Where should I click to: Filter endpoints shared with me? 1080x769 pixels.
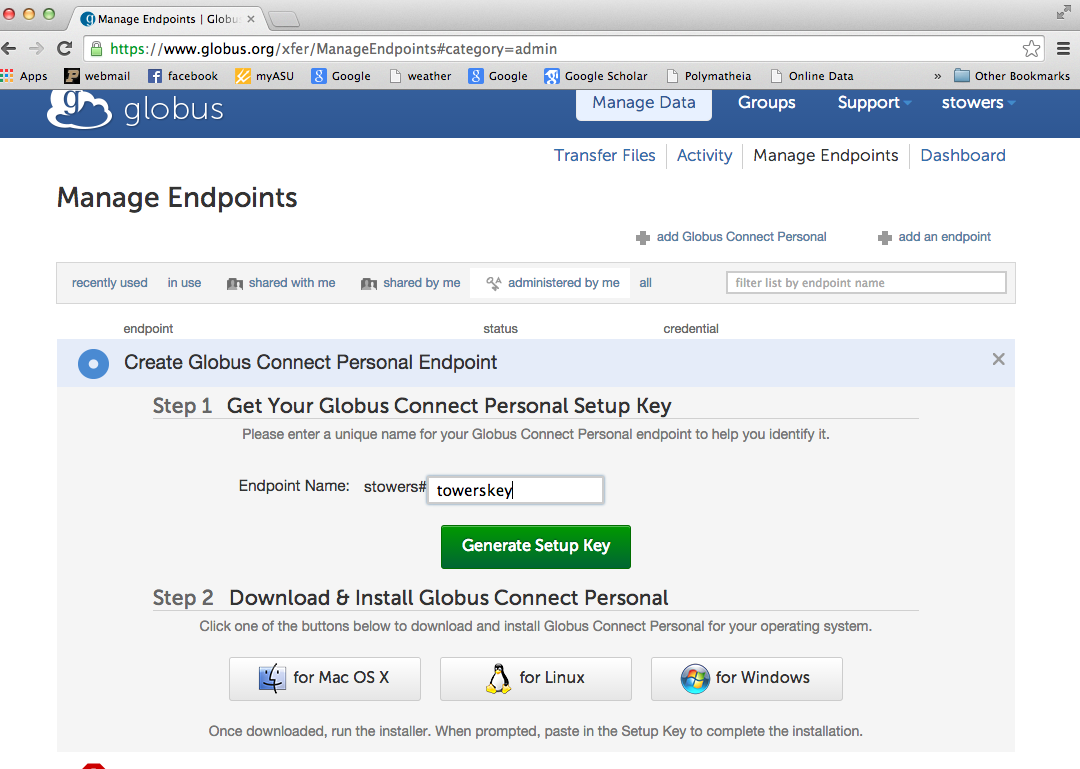[x=281, y=283]
